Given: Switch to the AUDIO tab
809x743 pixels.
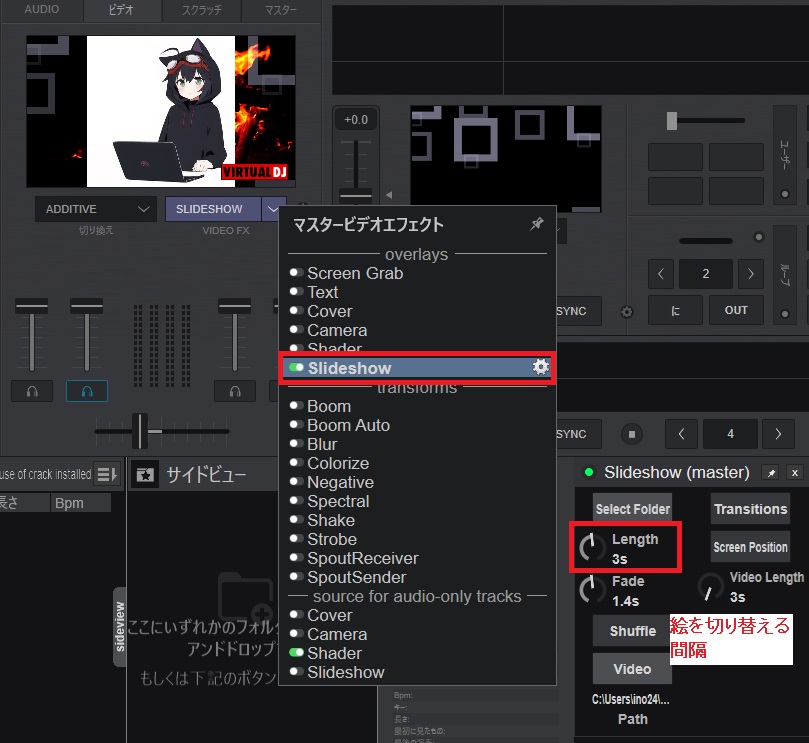Looking at the screenshot, I should pos(42,10).
